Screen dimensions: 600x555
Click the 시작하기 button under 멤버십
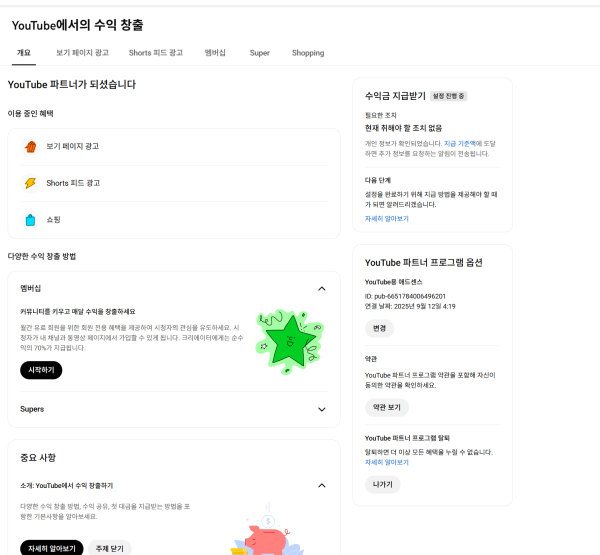[x=41, y=370]
